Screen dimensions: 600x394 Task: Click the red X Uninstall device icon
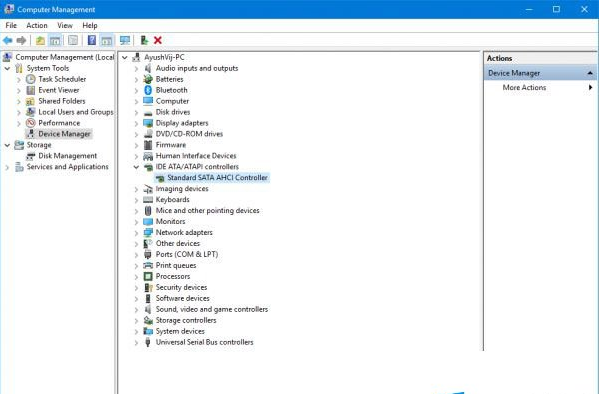158,40
